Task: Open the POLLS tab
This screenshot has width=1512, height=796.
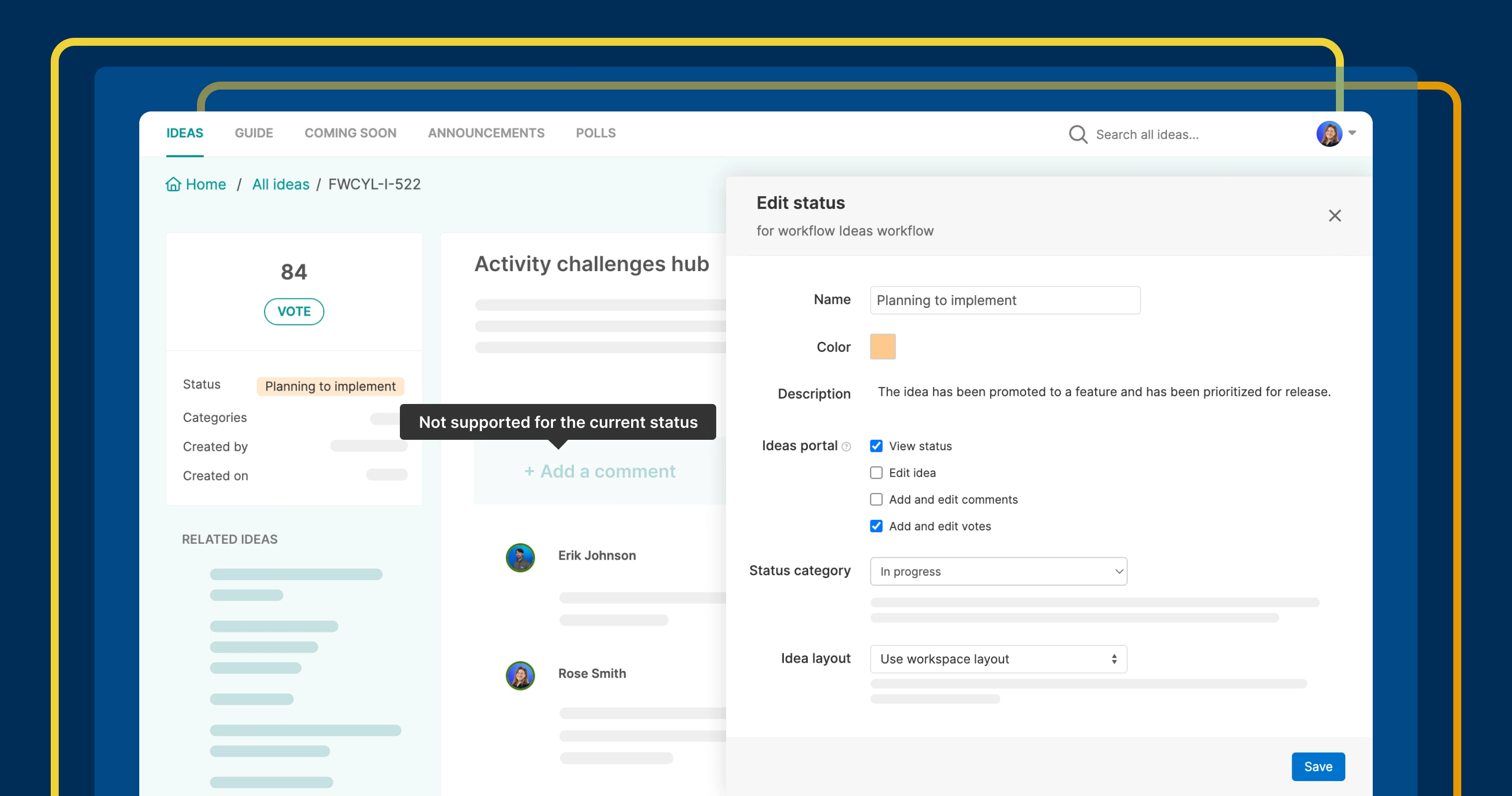Action: pos(595,133)
